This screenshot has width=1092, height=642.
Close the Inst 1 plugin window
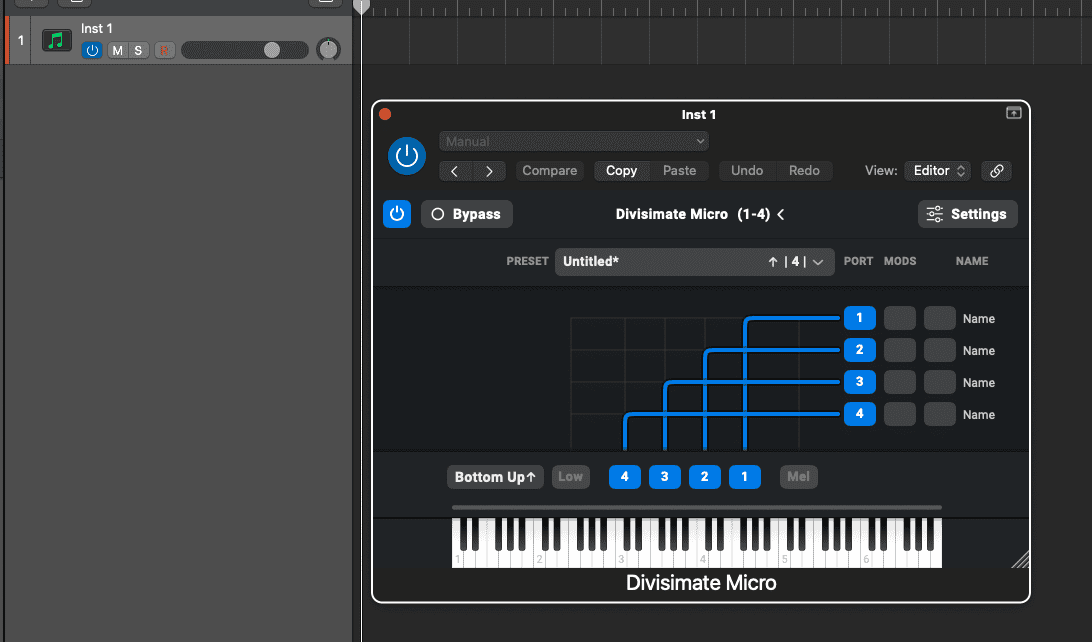385,114
